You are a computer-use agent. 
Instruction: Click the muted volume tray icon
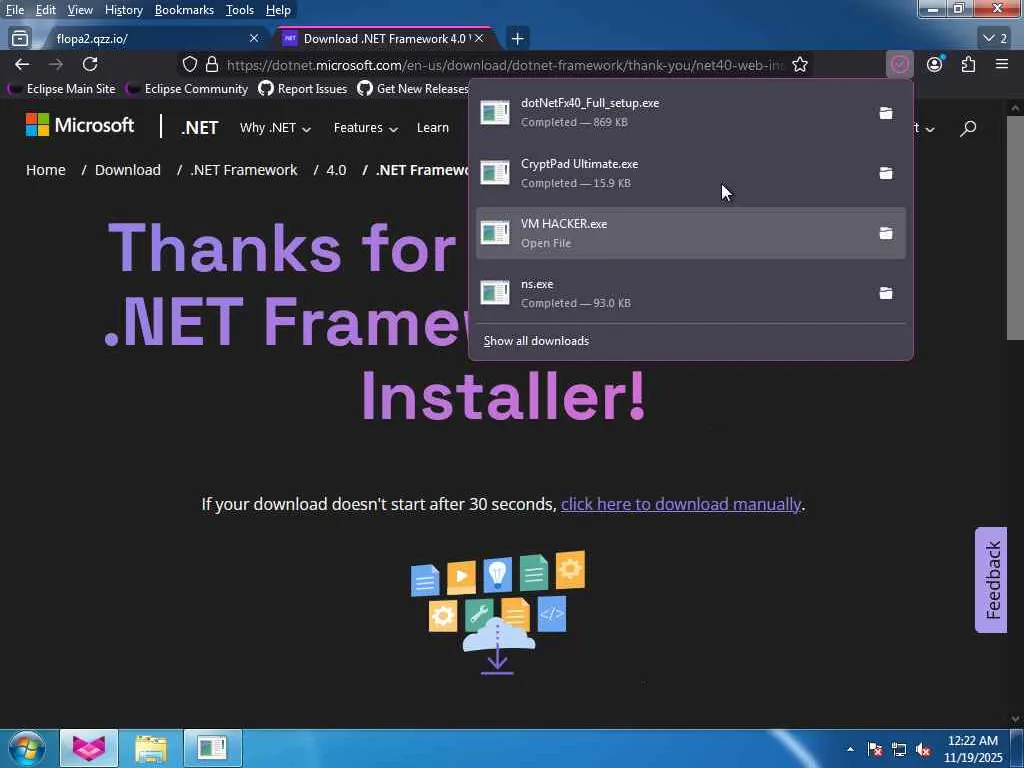tap(923, 749)
